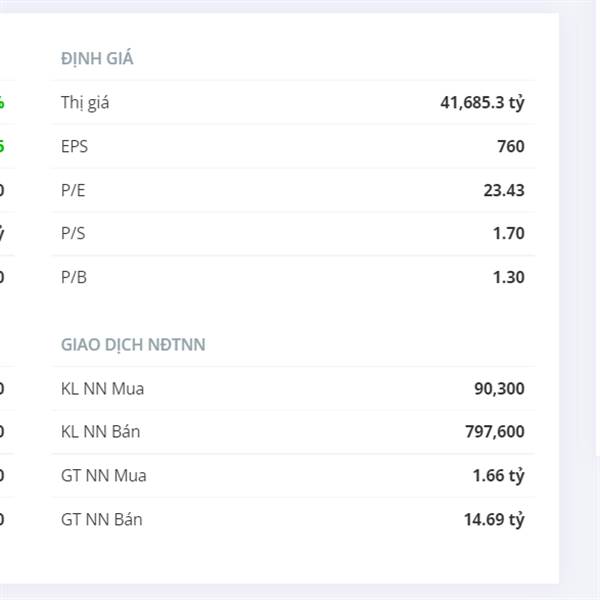Select the EPS label
The width and height of the screenshot is (600, 600).
coord(74,146)
